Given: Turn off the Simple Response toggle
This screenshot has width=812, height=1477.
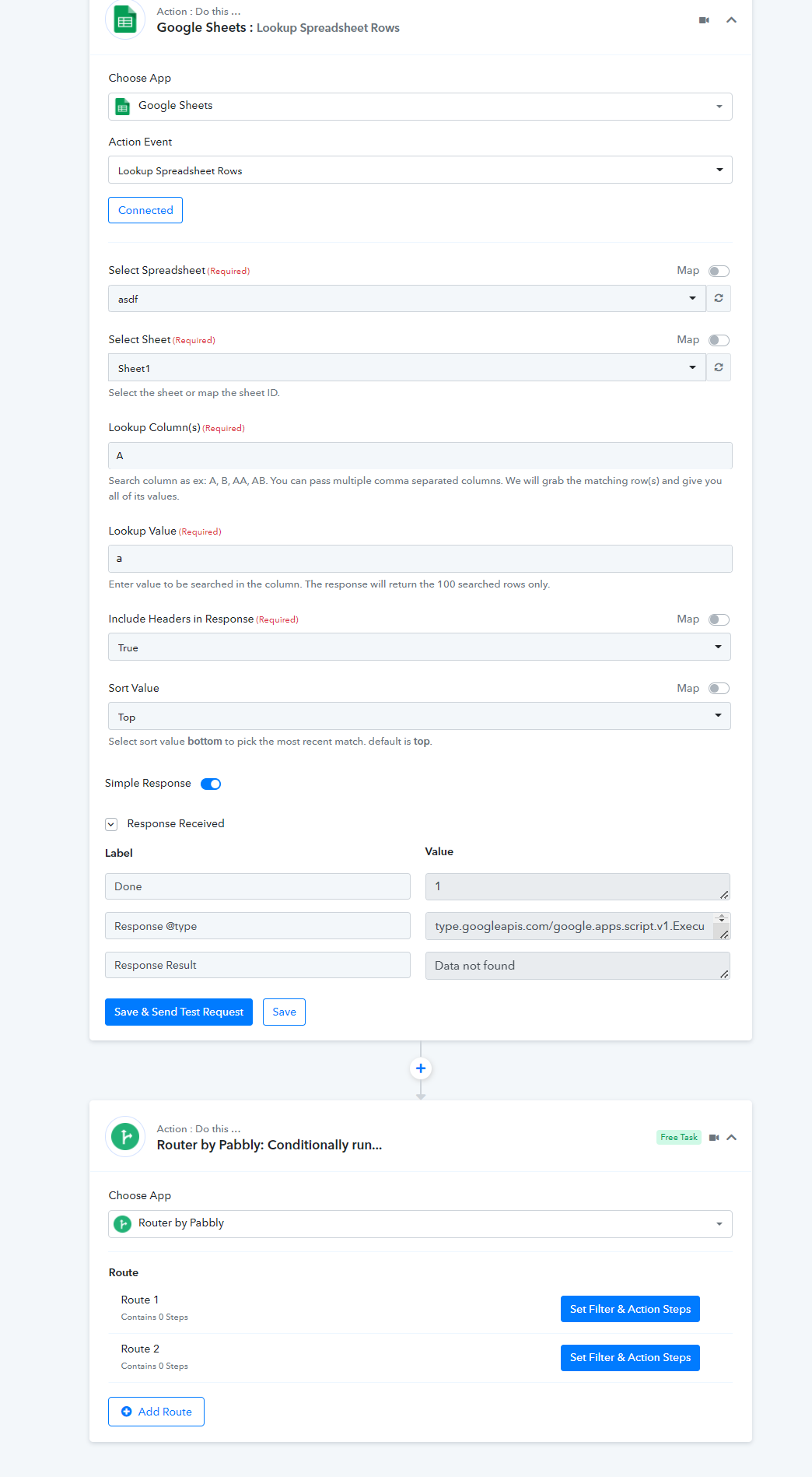Looking at the screenshot, I should pyautogui.click(x=211, y=784).
